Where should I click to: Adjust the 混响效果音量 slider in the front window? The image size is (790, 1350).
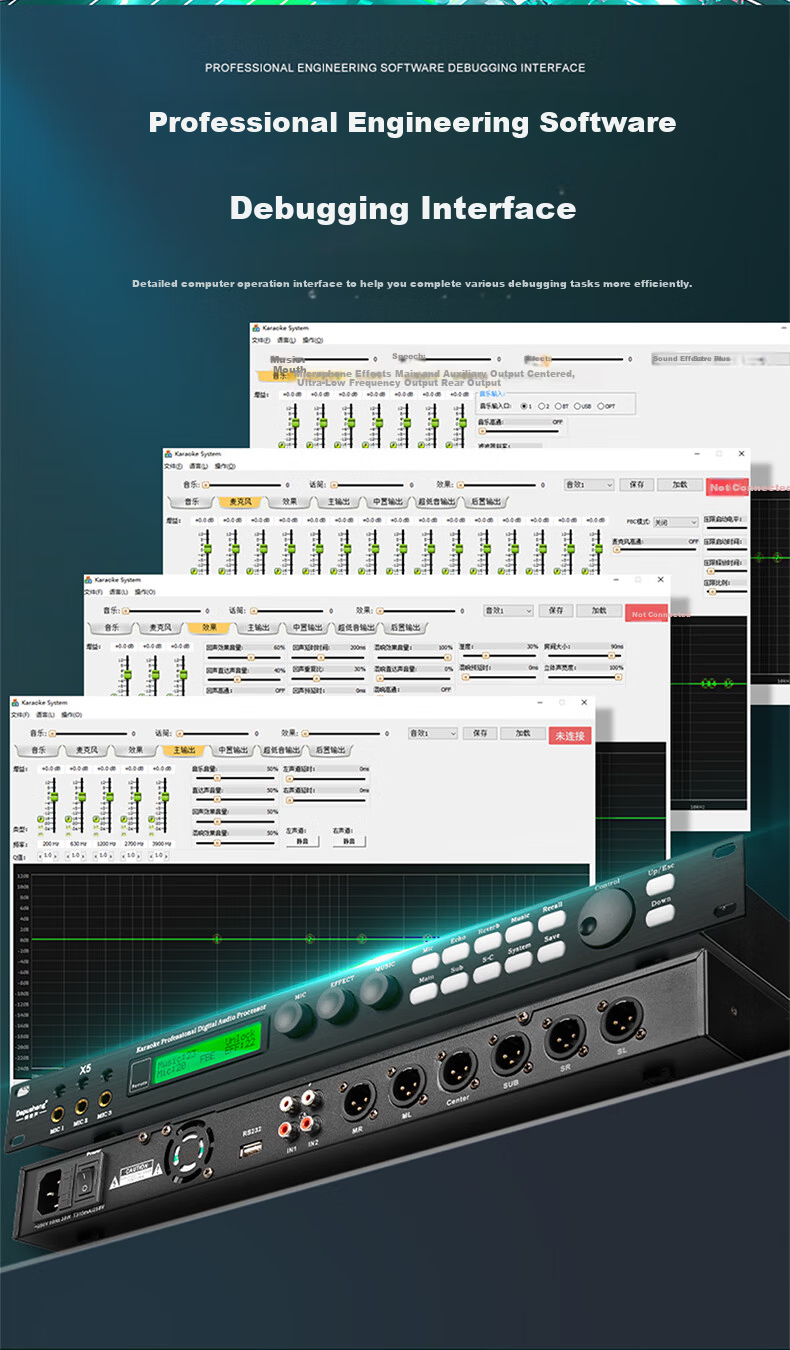pos(235,842)
